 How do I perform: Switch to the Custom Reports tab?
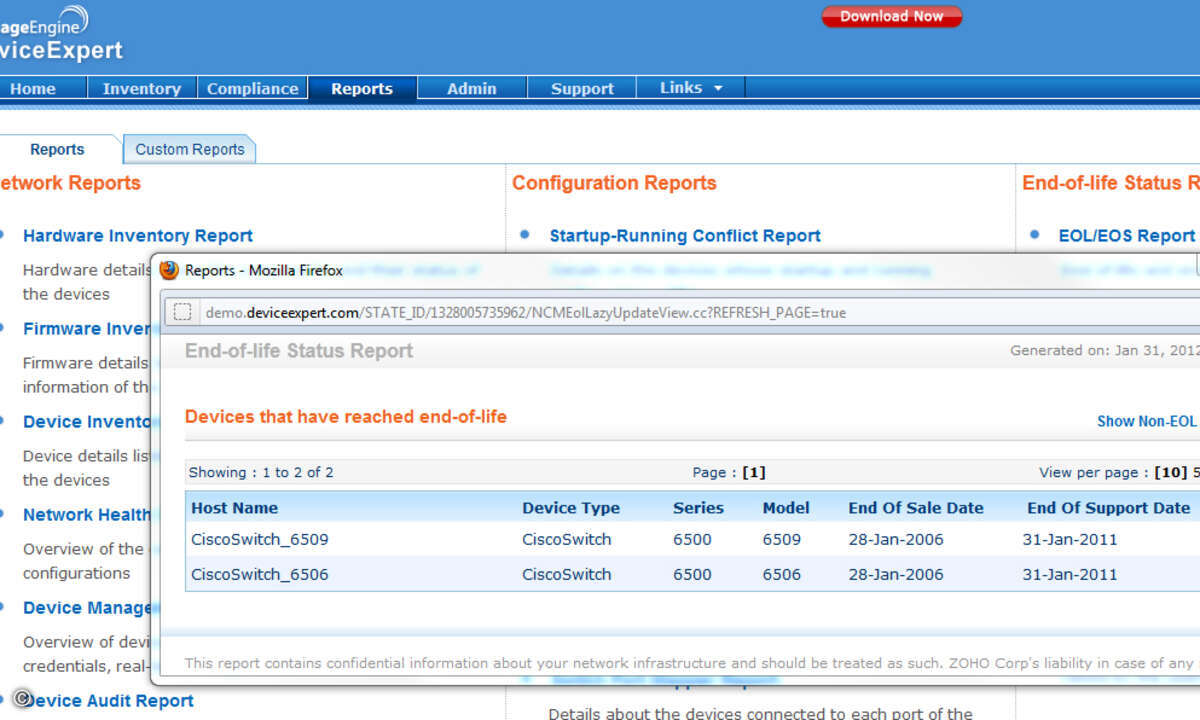point(190,149)
